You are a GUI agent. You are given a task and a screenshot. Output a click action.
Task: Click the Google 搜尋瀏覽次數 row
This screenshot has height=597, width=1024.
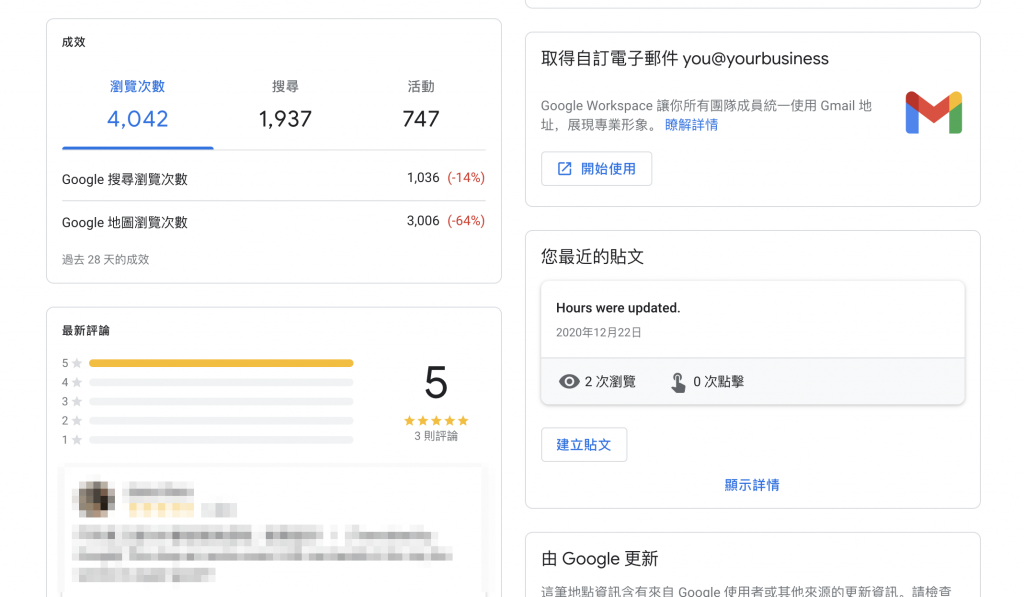pyautogui.click(x=274, y=178)
